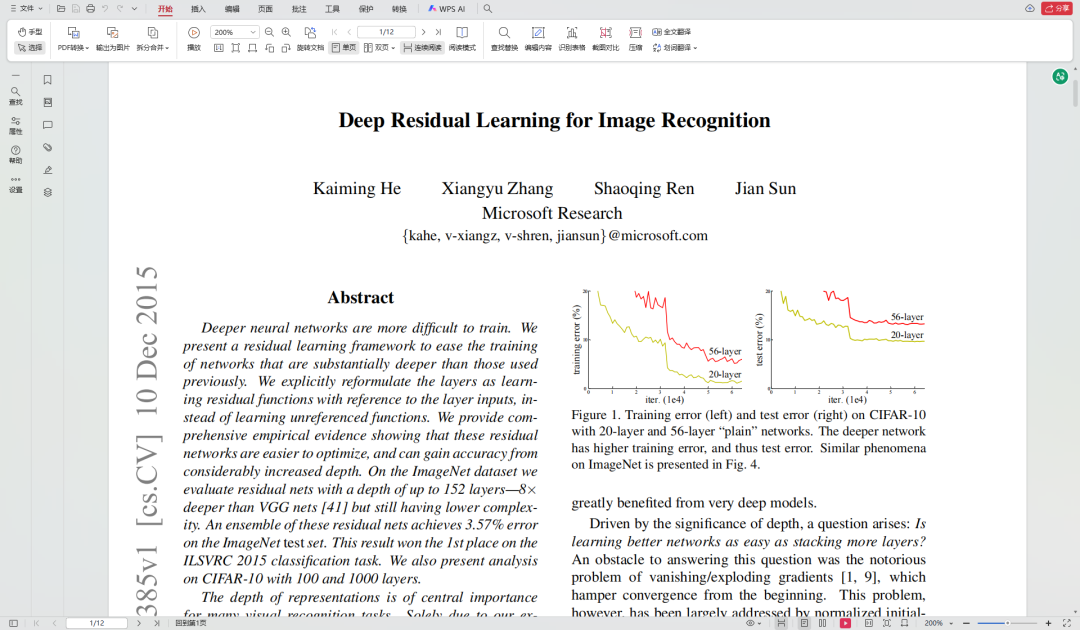The width and height of the screenshot is (1080, 630).
Task: Open the 文件 file menu
Action: [26, 9]
